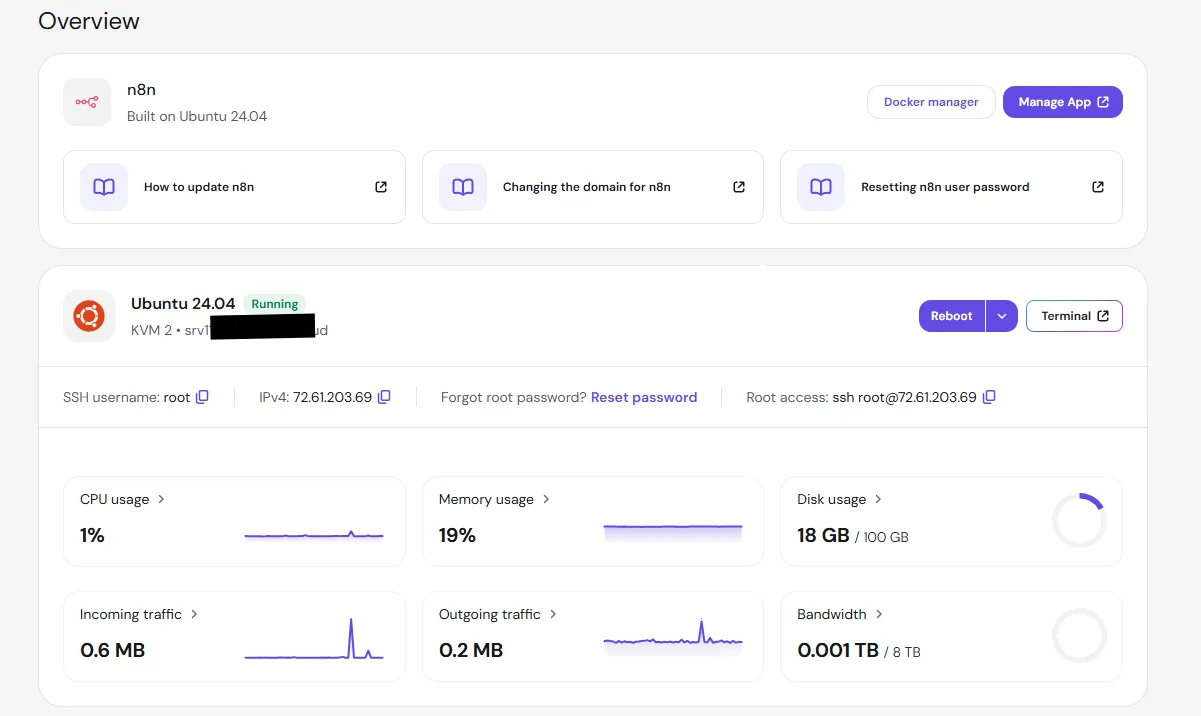Open external link icon for Resetting n8n user password
The height and width of the screenshot is (716, 1201).
pyautogui.click(x=1098, y=187)
